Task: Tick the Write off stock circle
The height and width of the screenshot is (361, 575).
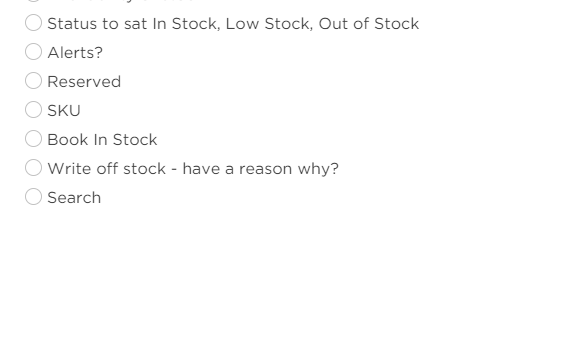Action: tap(33, 168)
